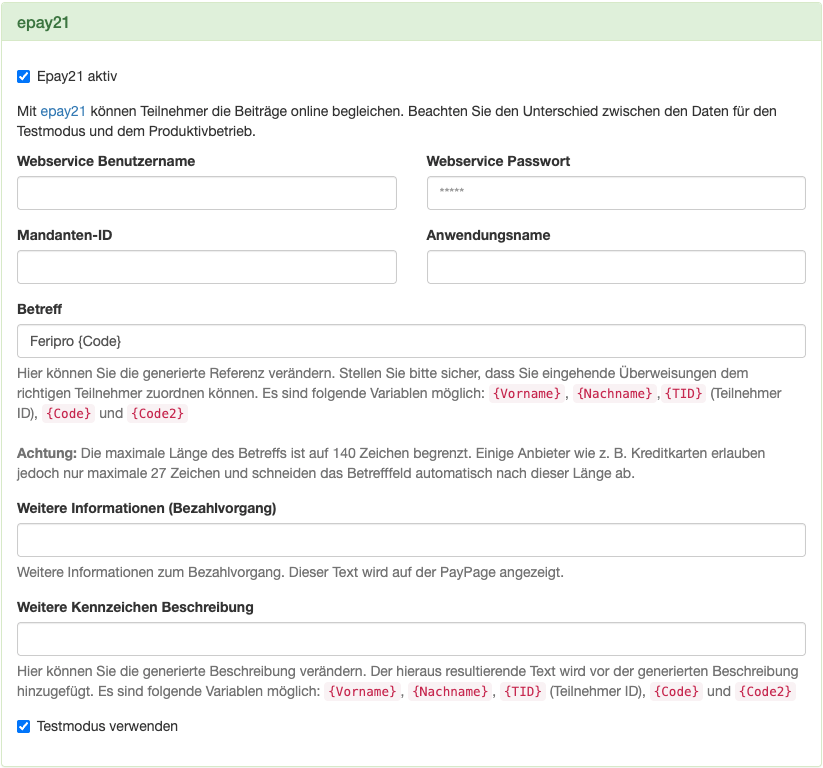823x768 pixels.
Task: Click {Code2} variable in Beschreibung help
Action: click(765, 691)
